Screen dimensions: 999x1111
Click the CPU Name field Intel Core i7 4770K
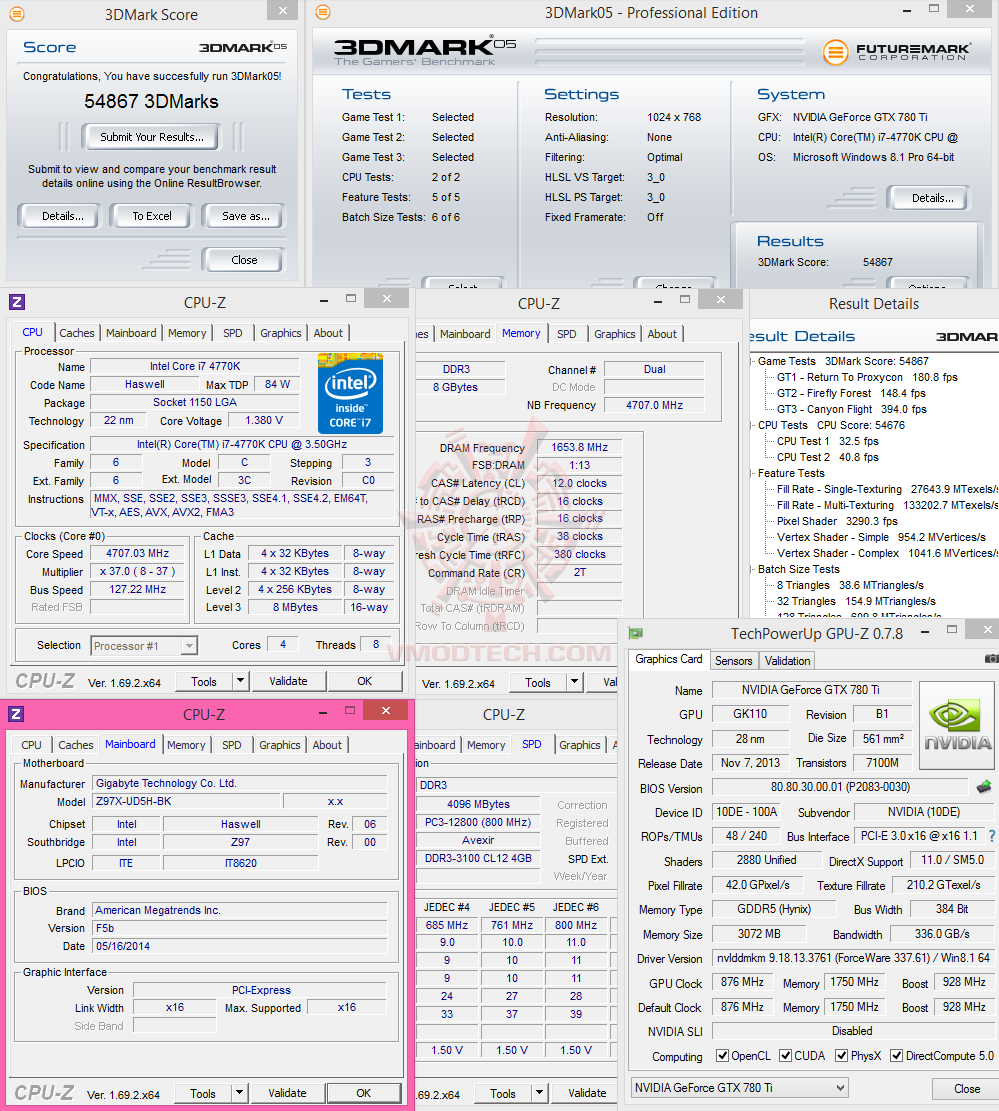point(195,366)
